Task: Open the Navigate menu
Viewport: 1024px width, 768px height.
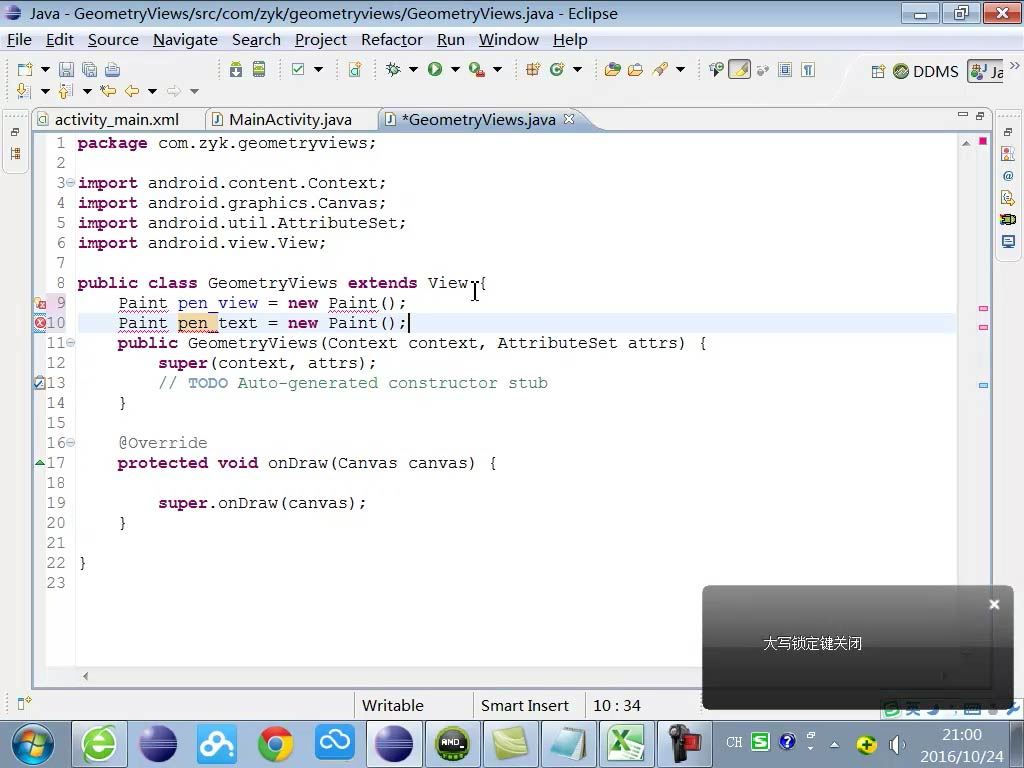Action: (185, 40)
